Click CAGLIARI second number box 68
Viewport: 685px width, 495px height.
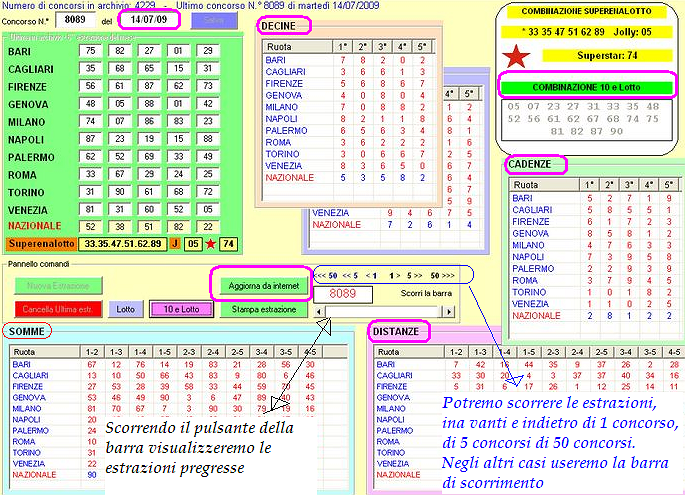(120, 68)
